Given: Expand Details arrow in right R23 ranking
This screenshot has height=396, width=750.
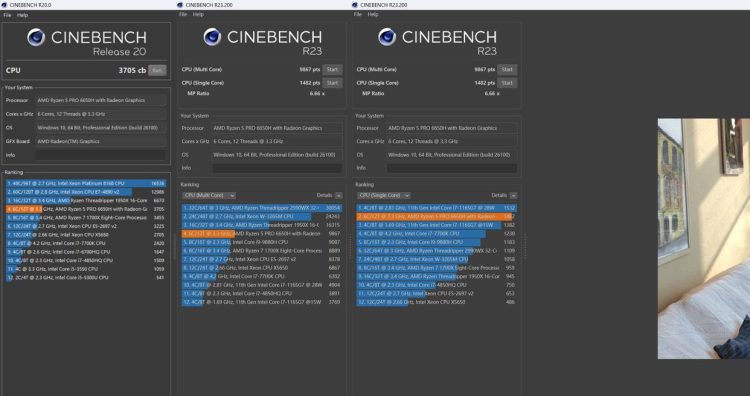Looking at the screenshot, I should coord(513,195).
